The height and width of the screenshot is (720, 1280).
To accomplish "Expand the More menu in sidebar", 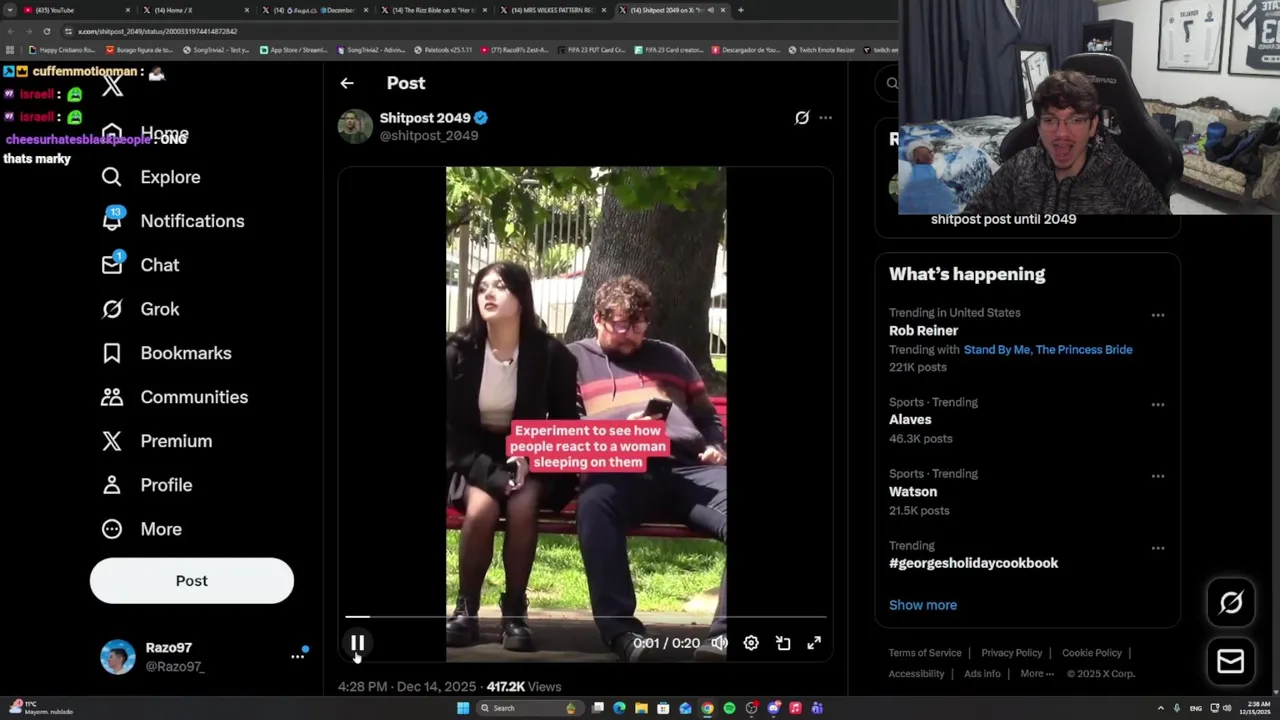I will coord(142,529).
